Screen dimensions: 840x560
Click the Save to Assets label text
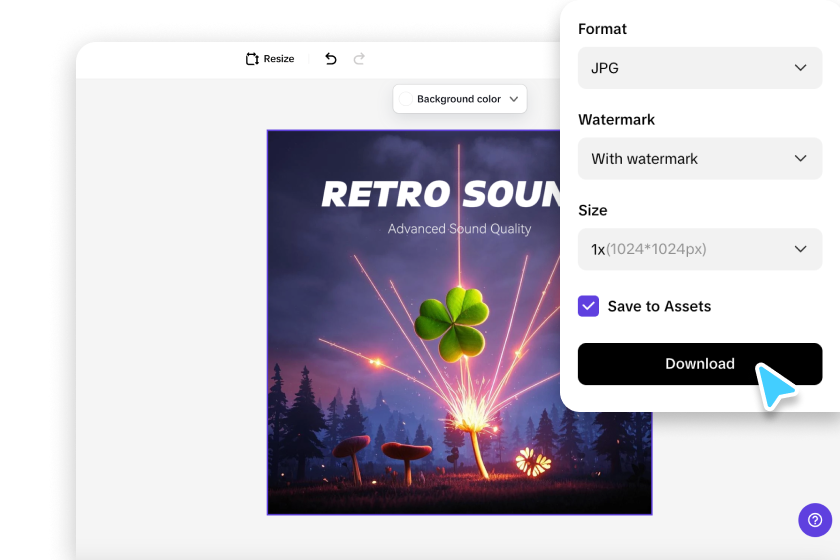(659, 307)
